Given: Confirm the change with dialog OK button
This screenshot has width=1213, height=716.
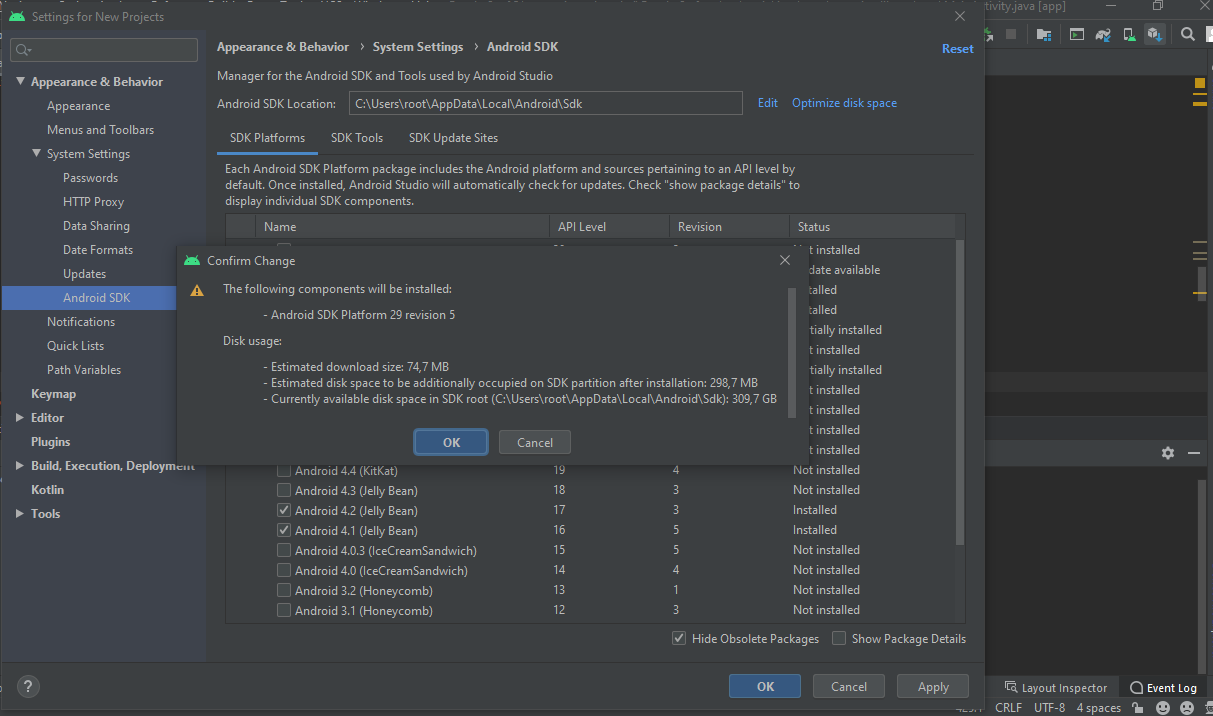Looking at the screenshot, I should [451, 442].
